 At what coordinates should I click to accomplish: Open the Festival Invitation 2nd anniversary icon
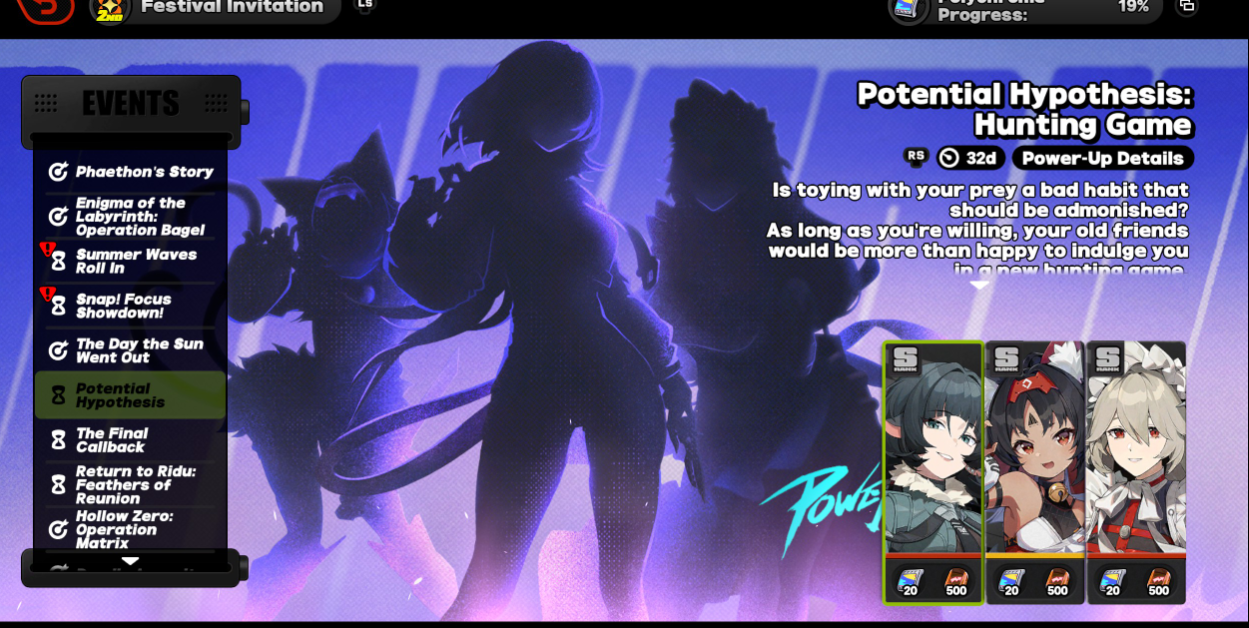(x=110, y=10)
